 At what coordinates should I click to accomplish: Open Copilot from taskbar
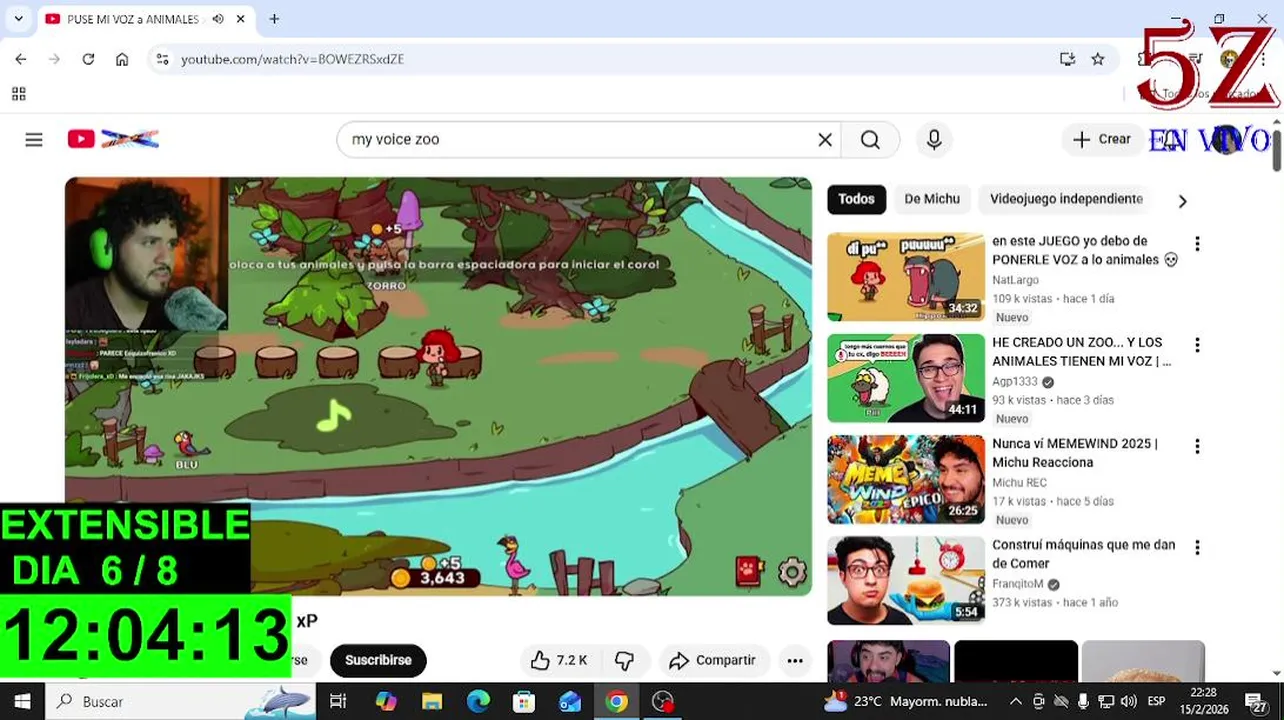[x=386, y=702]
